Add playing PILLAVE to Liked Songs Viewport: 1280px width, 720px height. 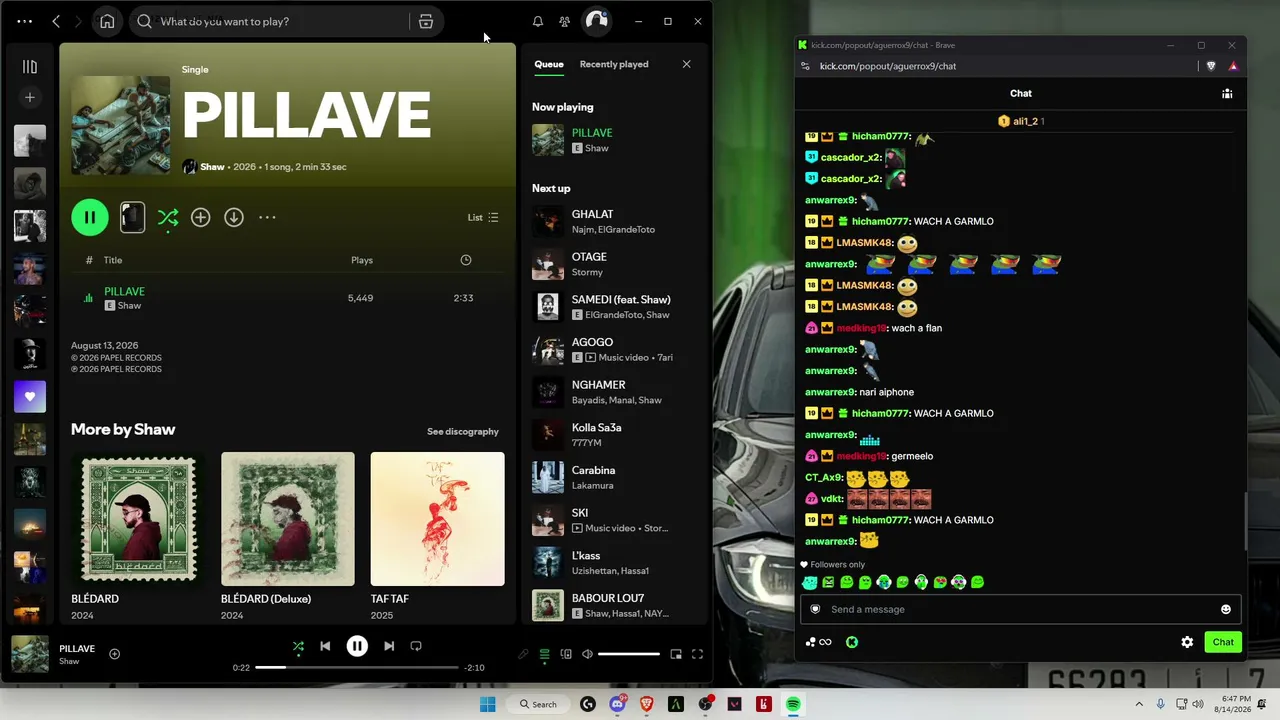point(114,654)
